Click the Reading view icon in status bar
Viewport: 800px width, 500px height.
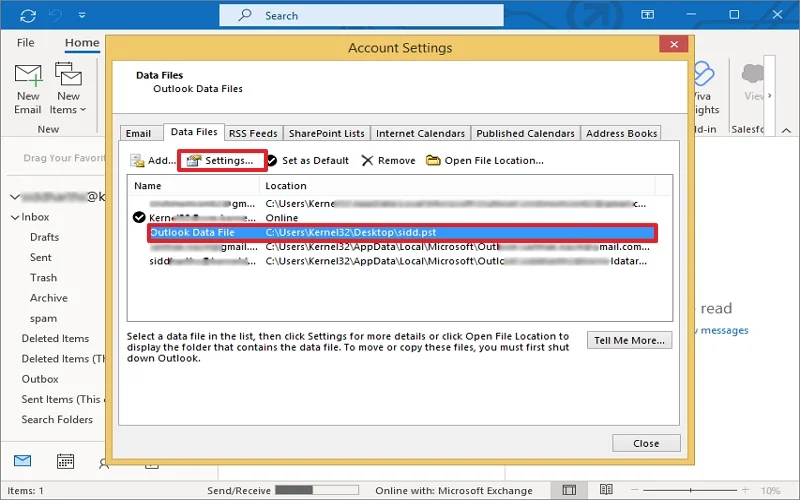click(606, 490)
